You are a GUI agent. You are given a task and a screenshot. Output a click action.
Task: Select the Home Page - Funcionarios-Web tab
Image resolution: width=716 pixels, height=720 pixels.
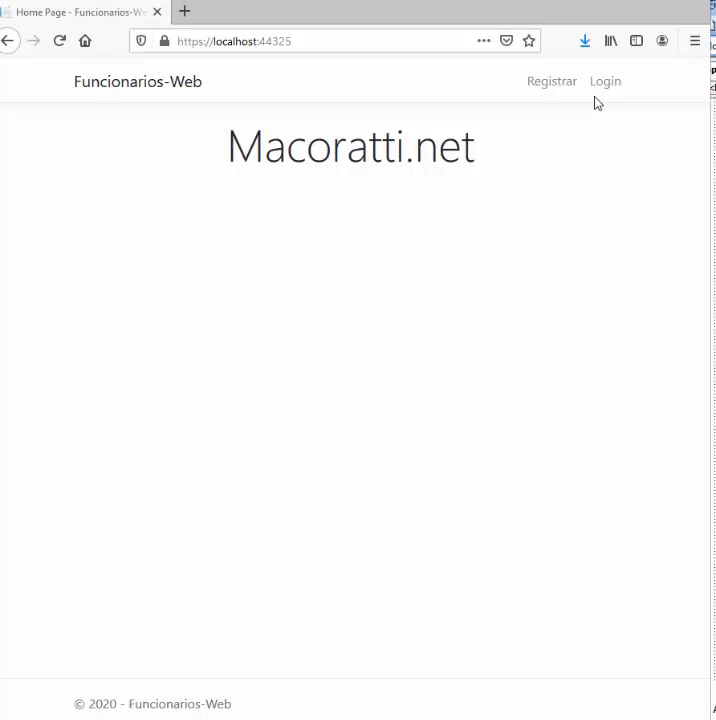click(80, 12)
